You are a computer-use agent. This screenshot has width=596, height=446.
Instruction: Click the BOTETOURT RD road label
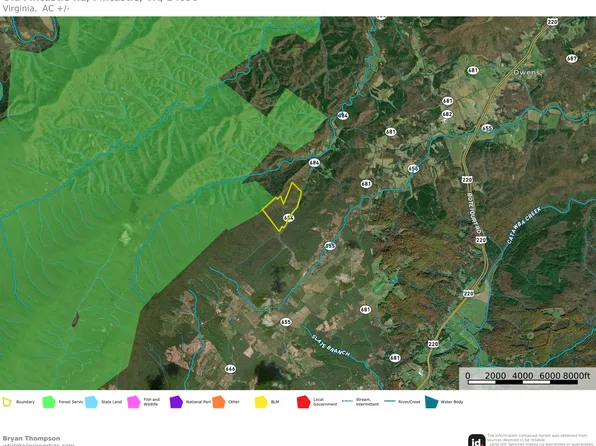tap(474, 213)
